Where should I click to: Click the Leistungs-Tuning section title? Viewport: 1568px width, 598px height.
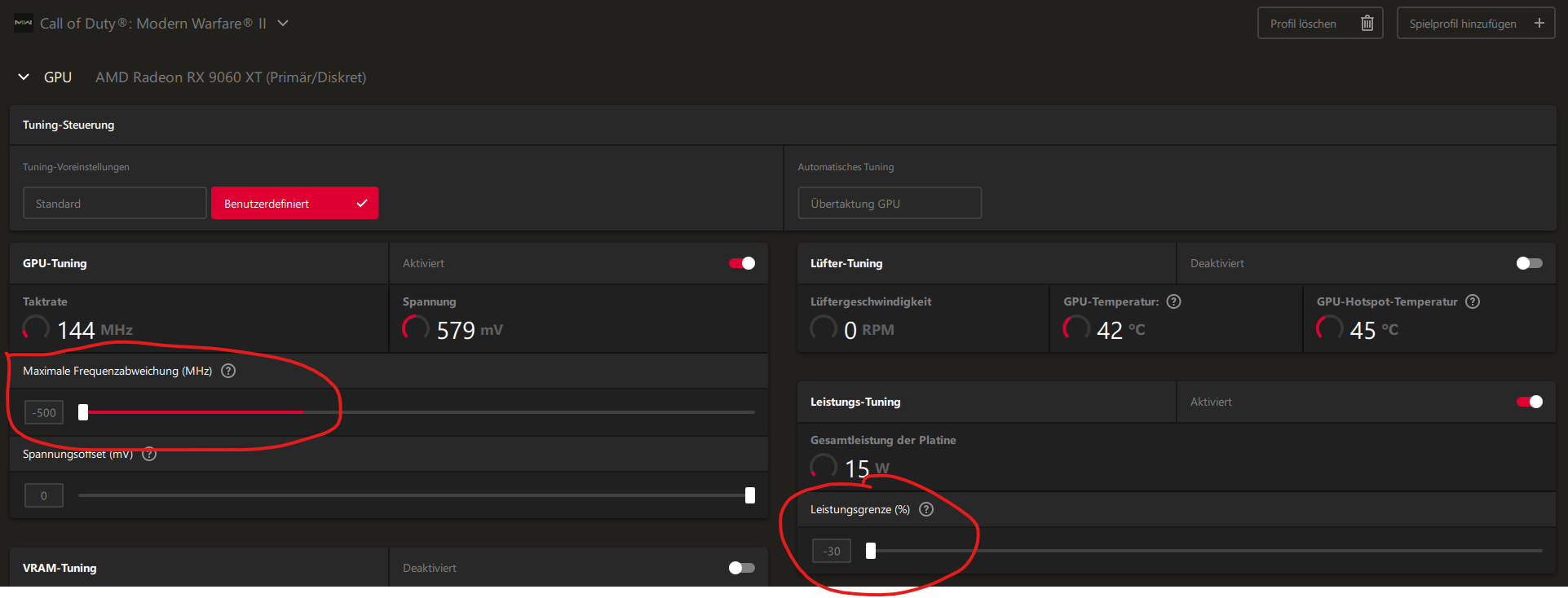tap(855, 402)
